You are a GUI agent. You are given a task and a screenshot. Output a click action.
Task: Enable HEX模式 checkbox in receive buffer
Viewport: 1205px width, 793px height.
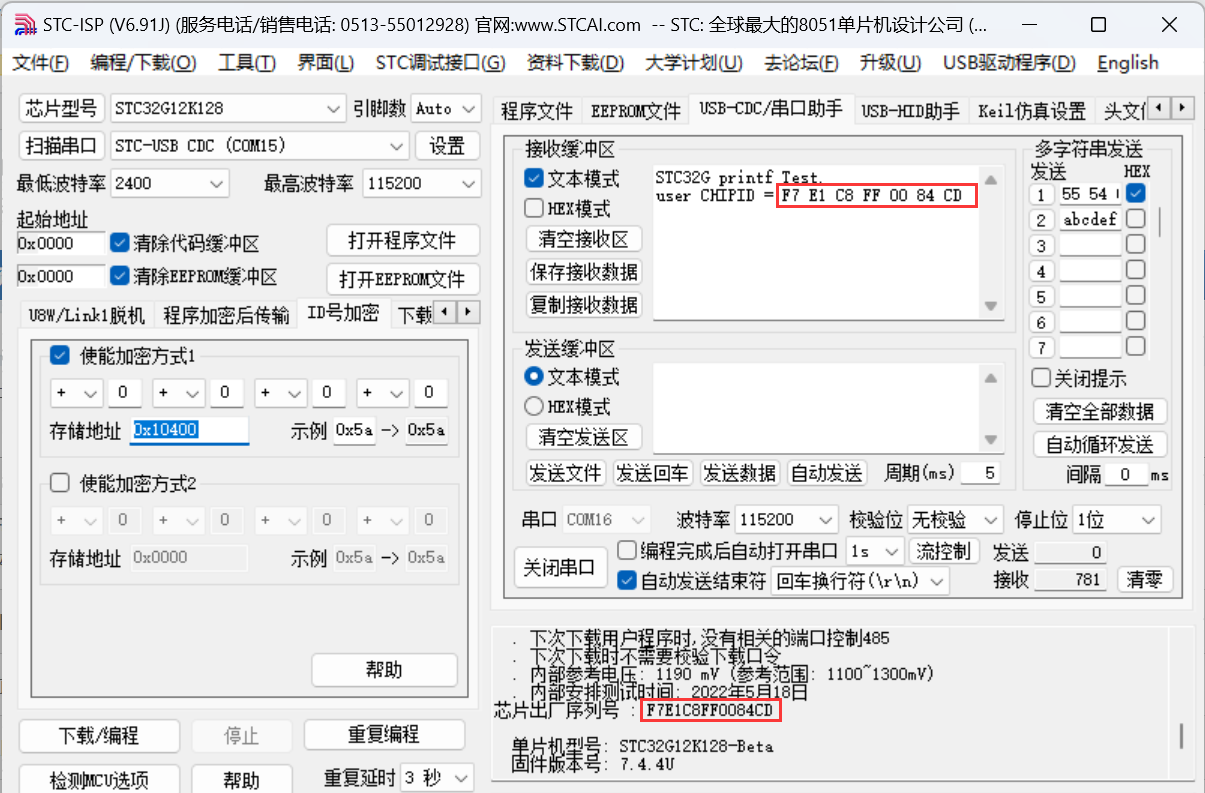(x=534, y=209)
